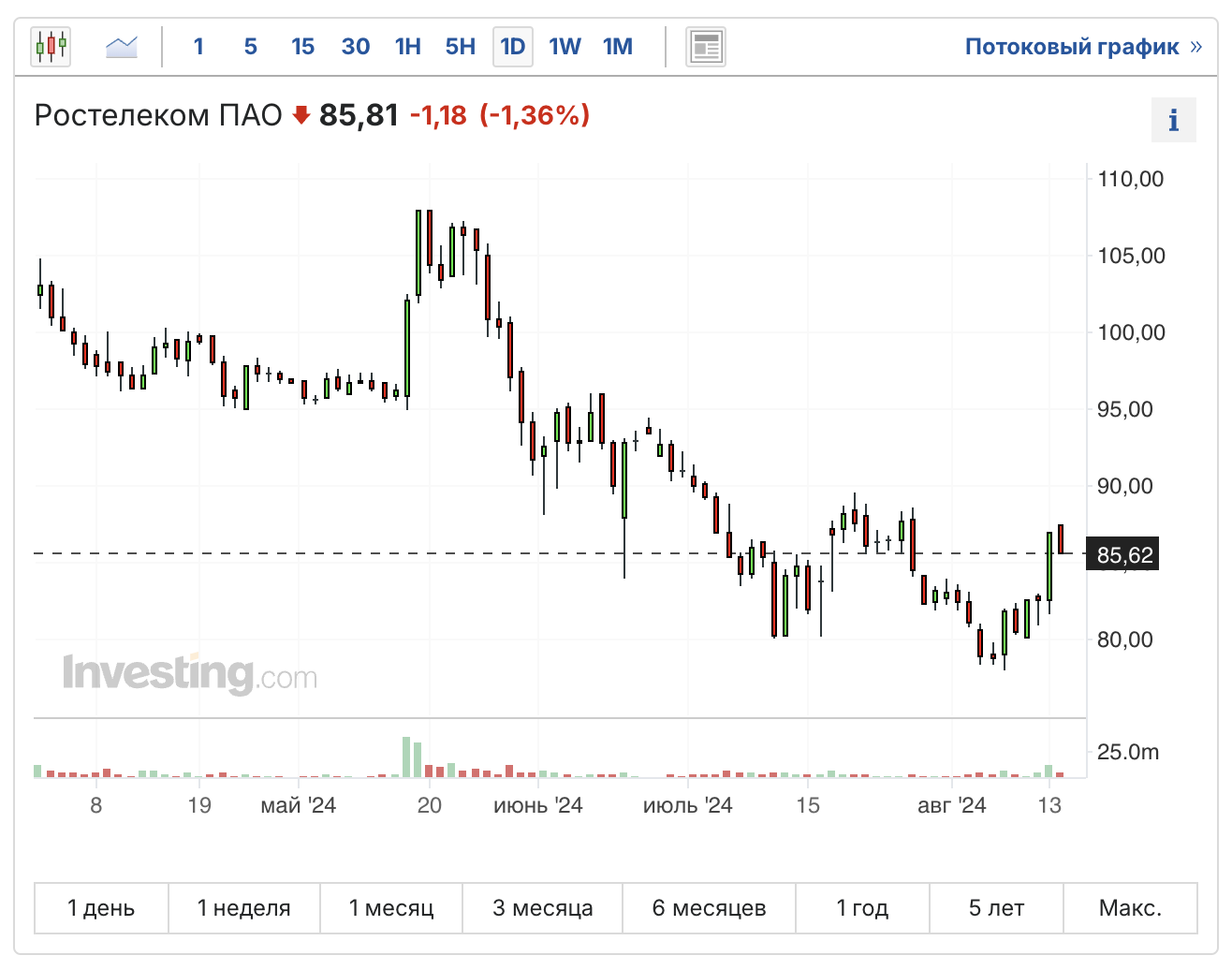Click the 100,00 axis label

1131,332
